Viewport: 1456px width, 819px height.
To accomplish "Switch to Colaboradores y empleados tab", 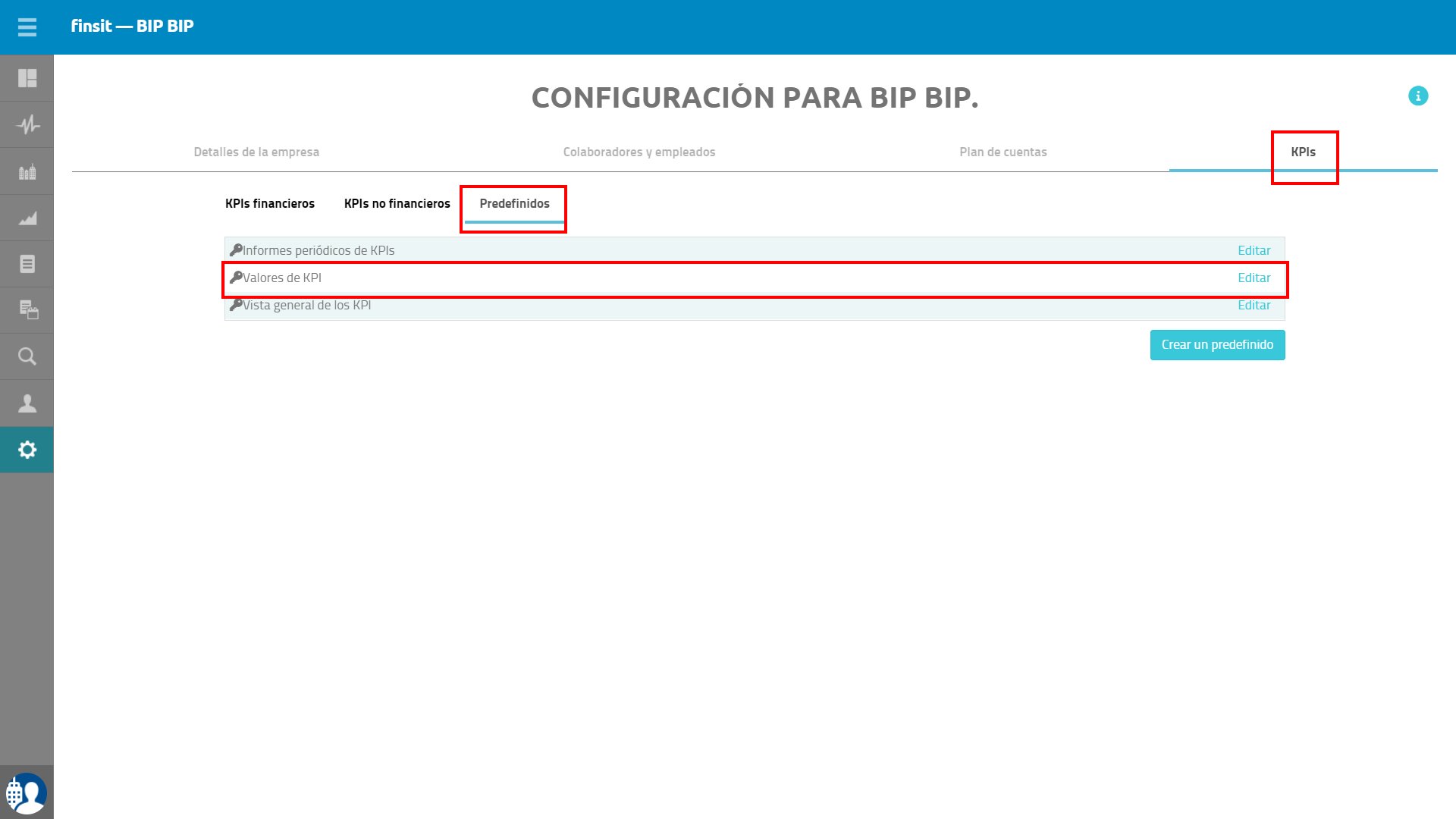I will 639,152.
